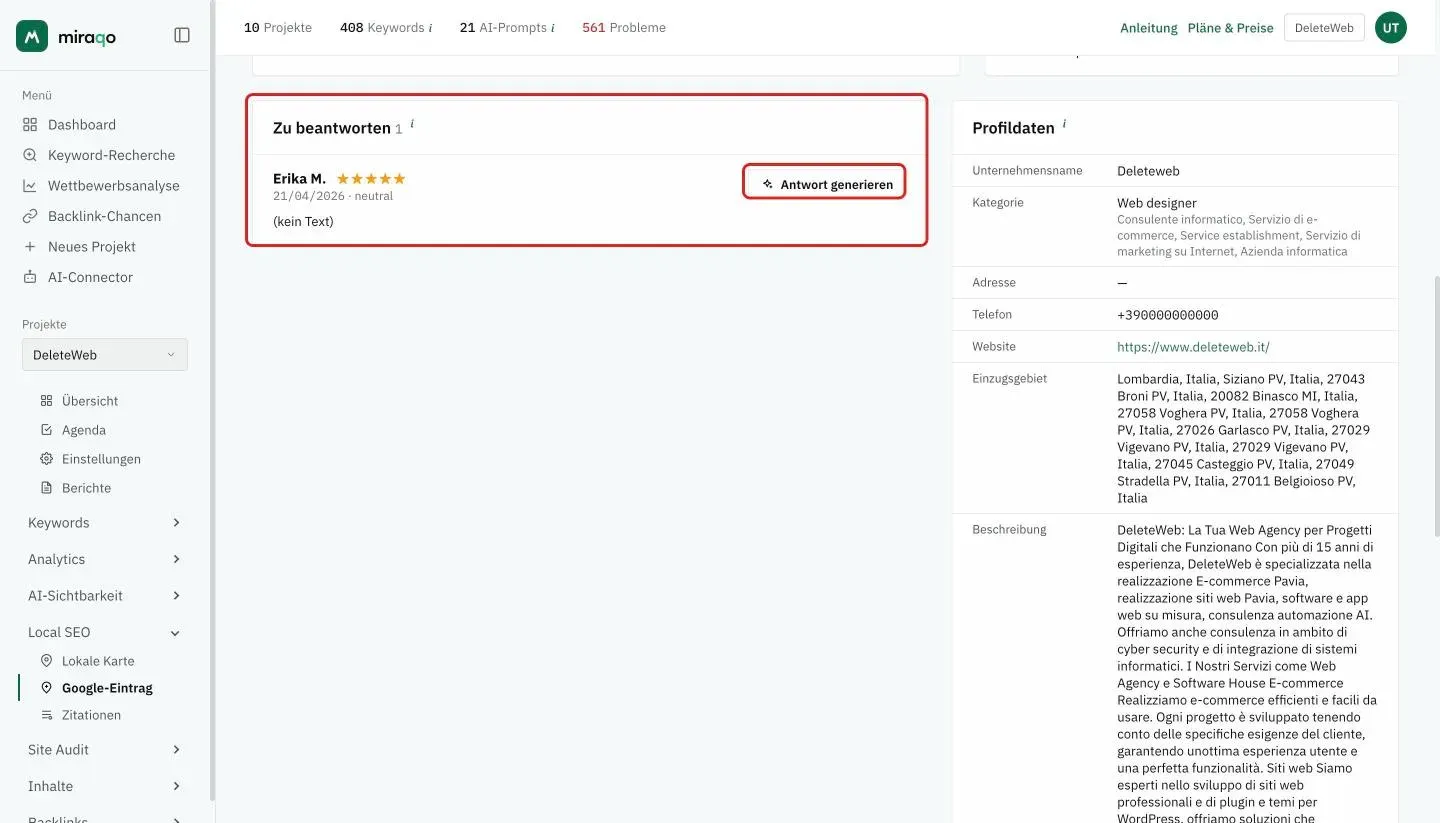Screen dimensions: 1440x823
Task: Open the Anleitung link in header
Action: [1149, 28]
